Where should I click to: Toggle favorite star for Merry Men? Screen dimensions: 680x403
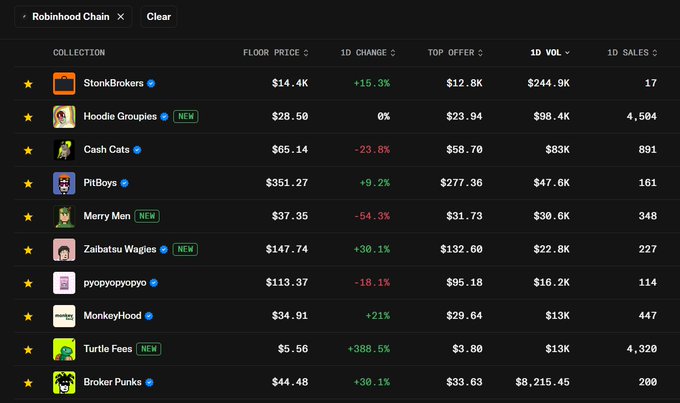click(x=28, y=216)
